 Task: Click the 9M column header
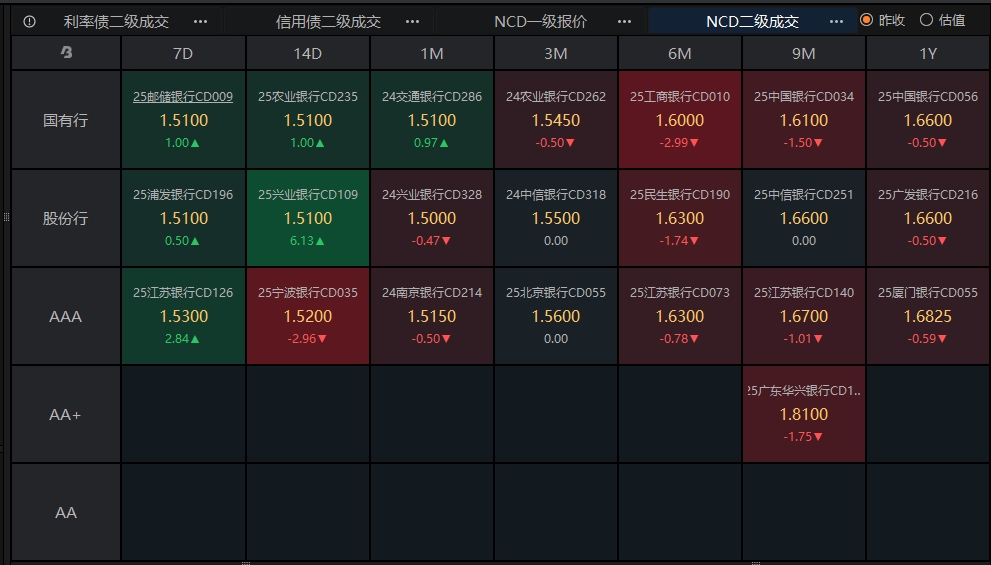pyautogui.click(x=803, y=53)
